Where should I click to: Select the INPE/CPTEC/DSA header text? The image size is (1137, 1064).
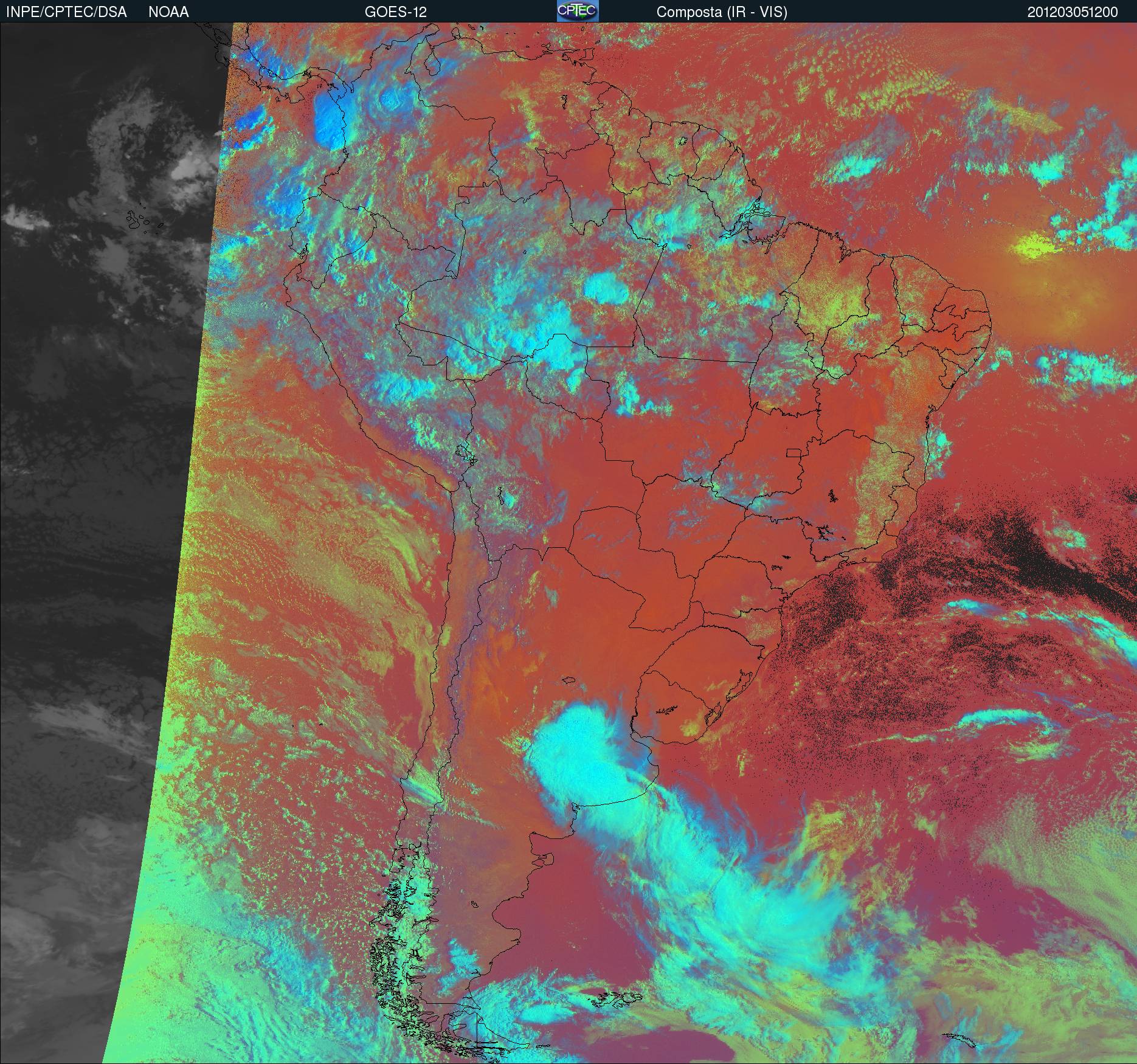click(x=66, y=12)
